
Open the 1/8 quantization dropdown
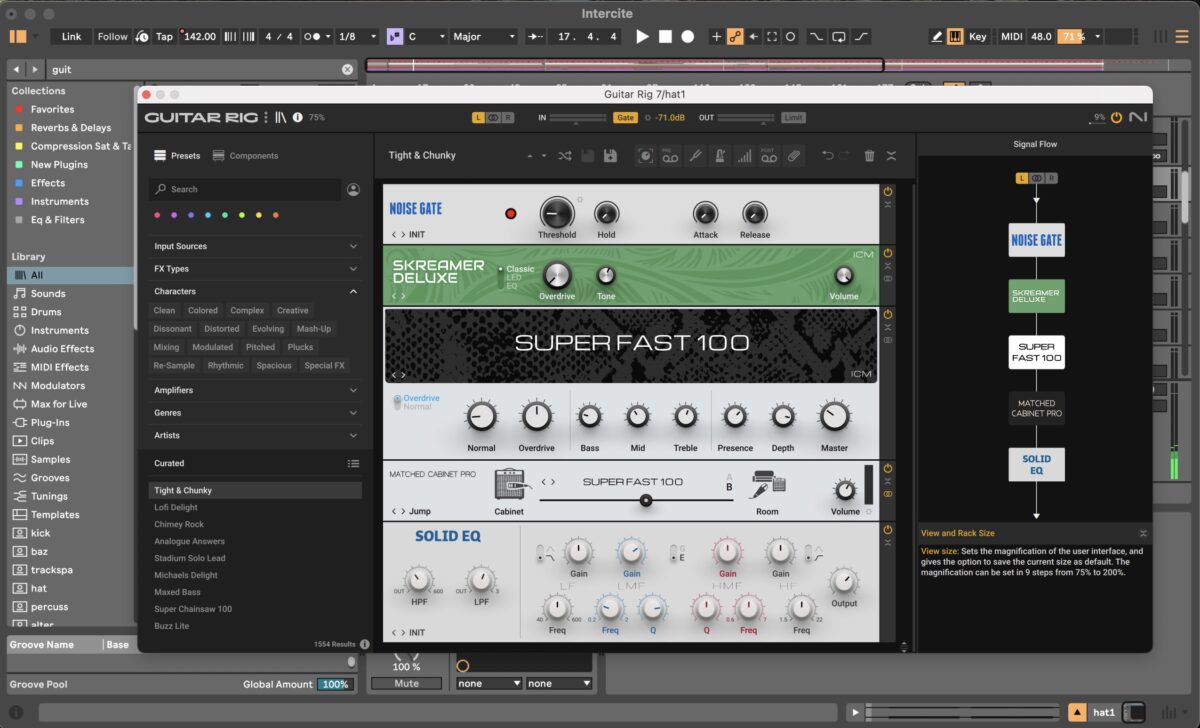pos(357,36)
